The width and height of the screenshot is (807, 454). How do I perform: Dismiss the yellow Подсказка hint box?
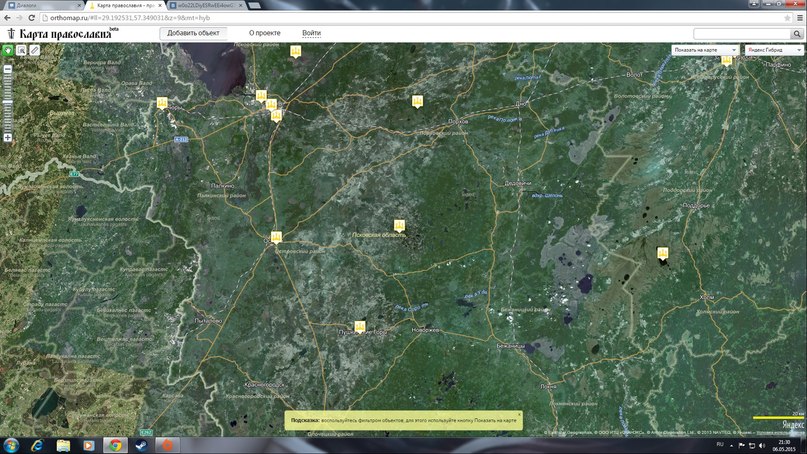click(519, 414)
